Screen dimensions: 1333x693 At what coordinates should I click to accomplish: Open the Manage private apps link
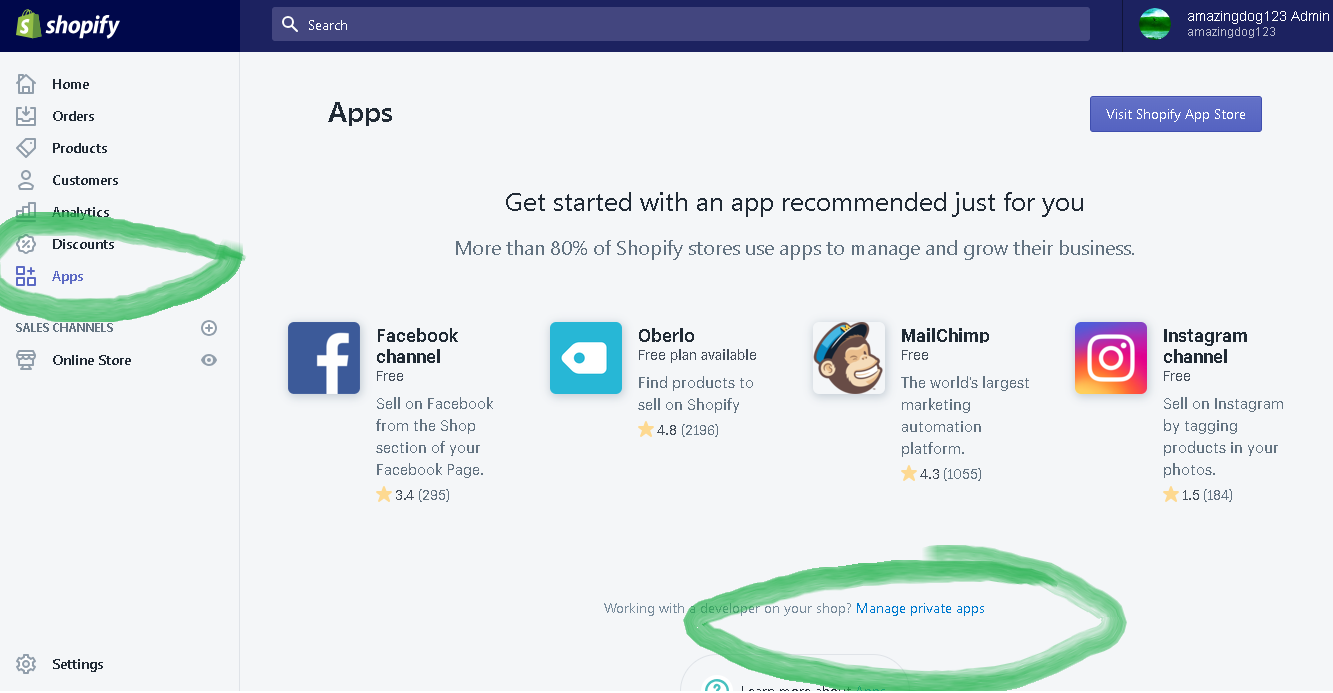pos(920,608)
